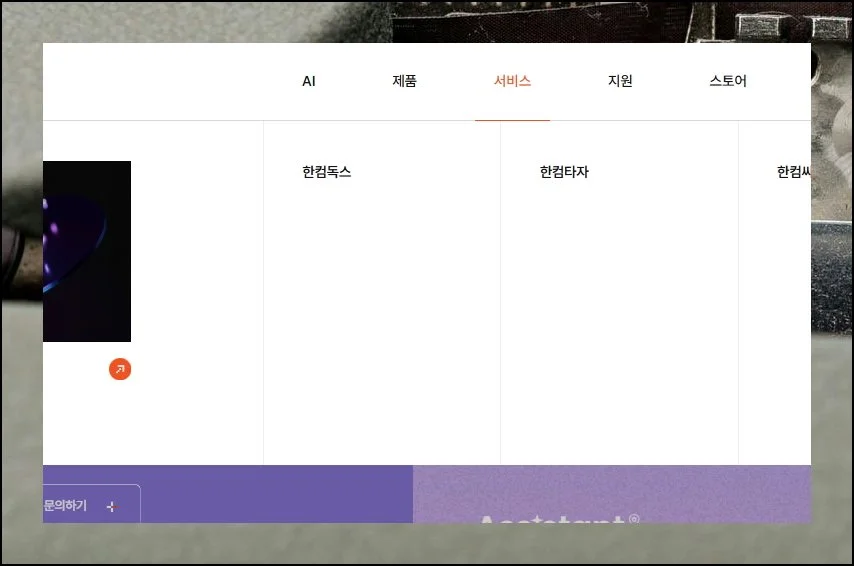
Task: Click the orange arrow circle icon
Action: pyautogui.click(x=120, y=369)
